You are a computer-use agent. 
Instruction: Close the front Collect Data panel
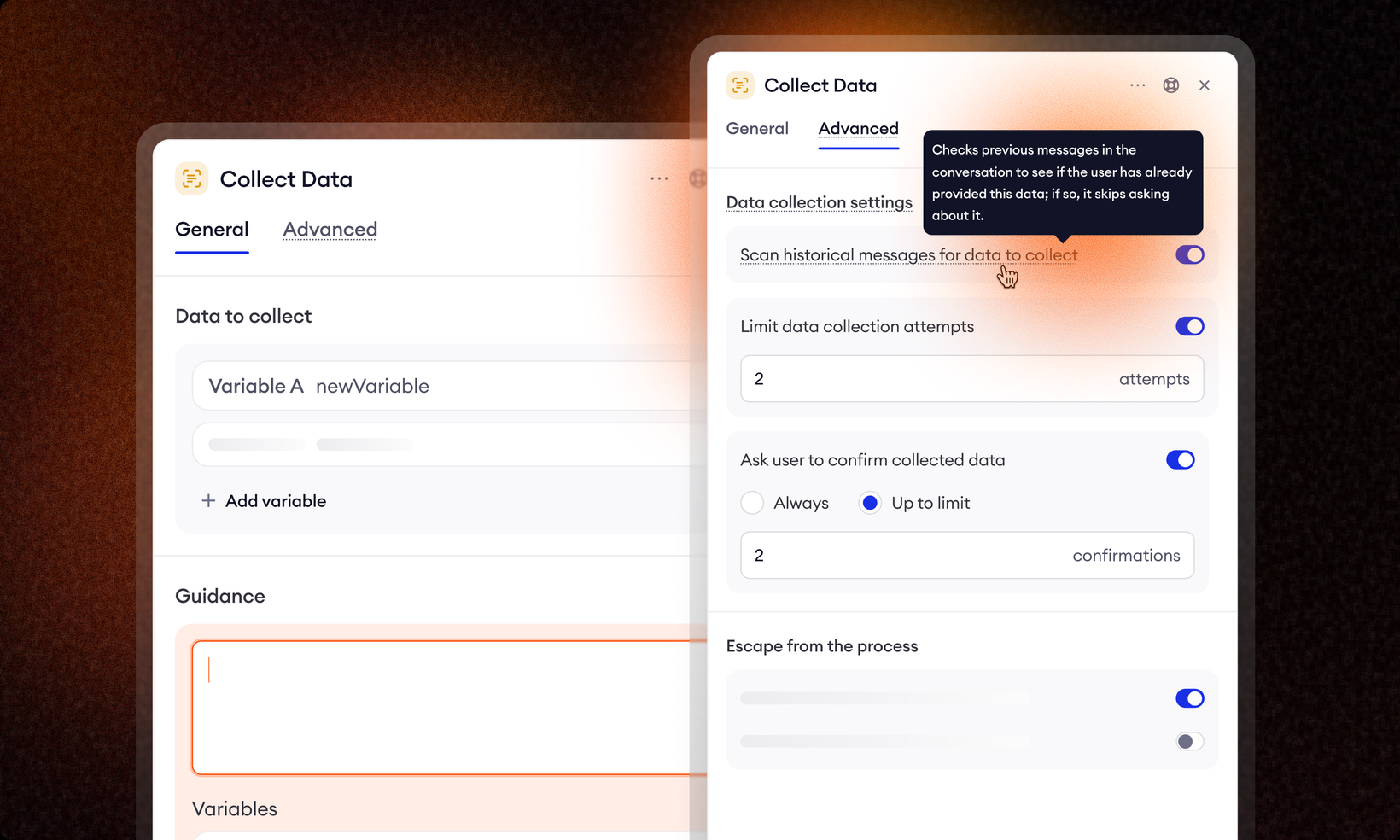pos(1205,85)
